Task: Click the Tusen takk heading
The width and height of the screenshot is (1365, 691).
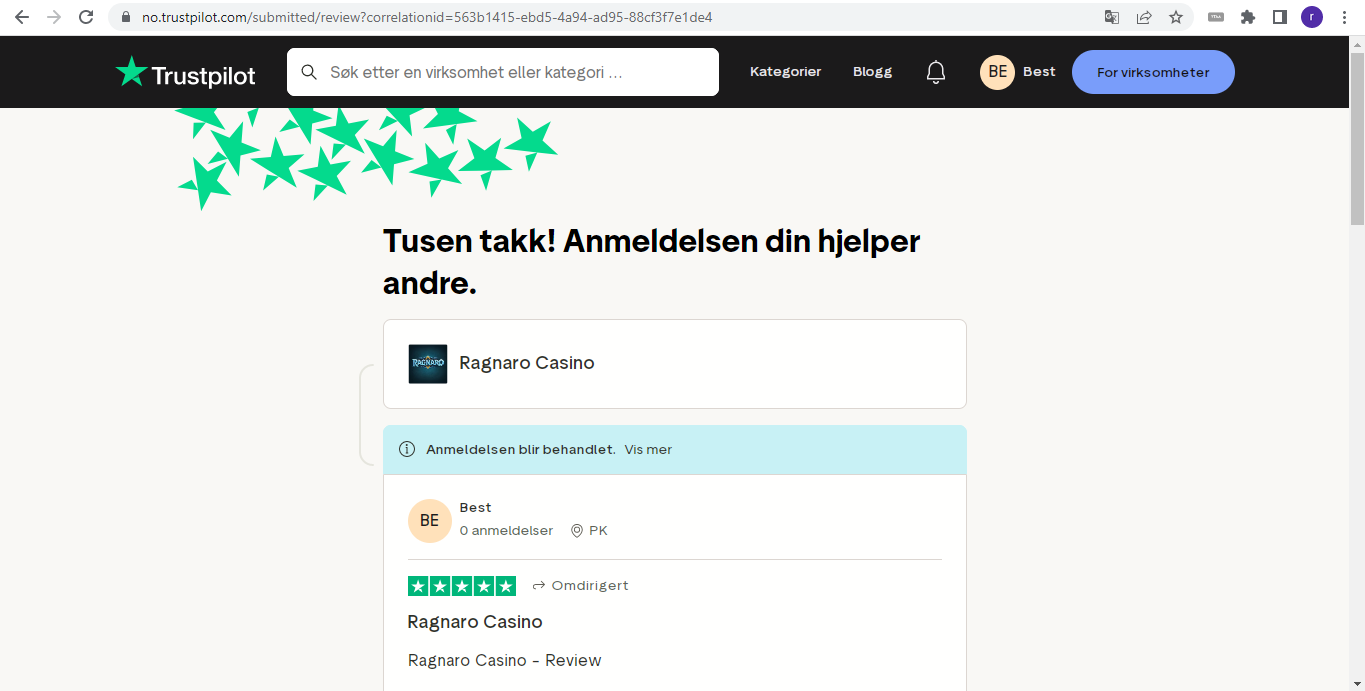Action: point(652,262)
